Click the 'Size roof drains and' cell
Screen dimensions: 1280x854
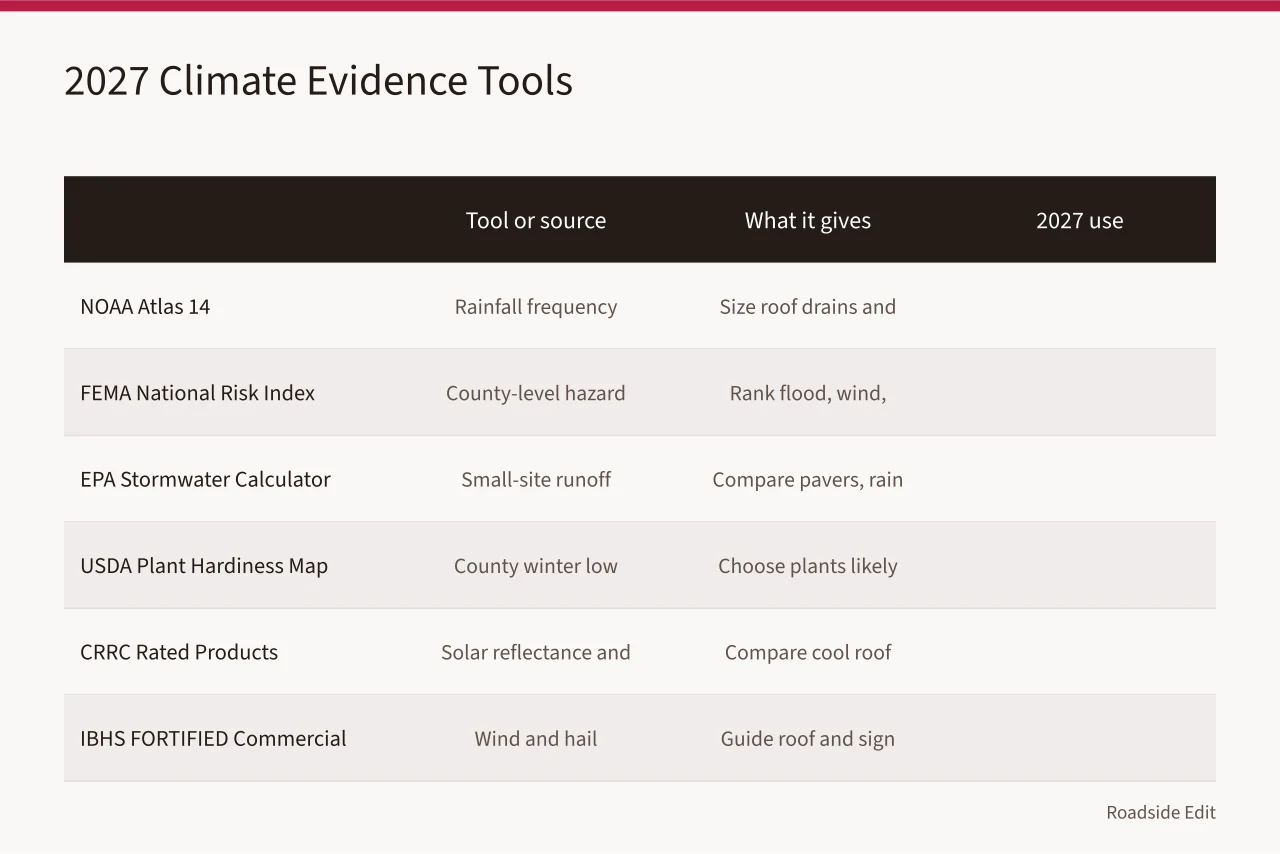808,307
